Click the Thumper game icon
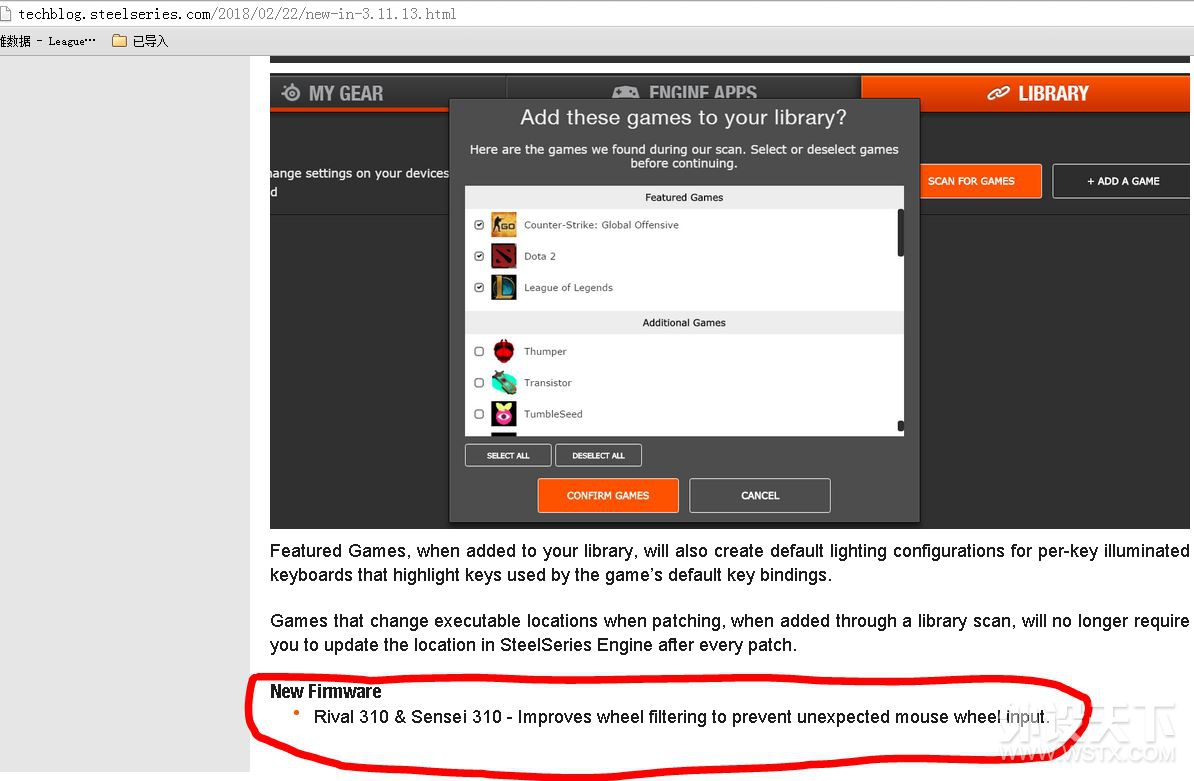 [x=503, y=351]
